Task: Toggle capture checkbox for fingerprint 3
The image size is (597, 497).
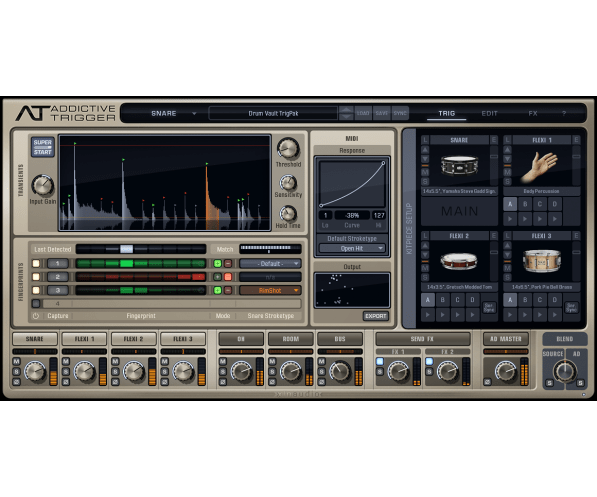Action: click(x=36, y=290)
